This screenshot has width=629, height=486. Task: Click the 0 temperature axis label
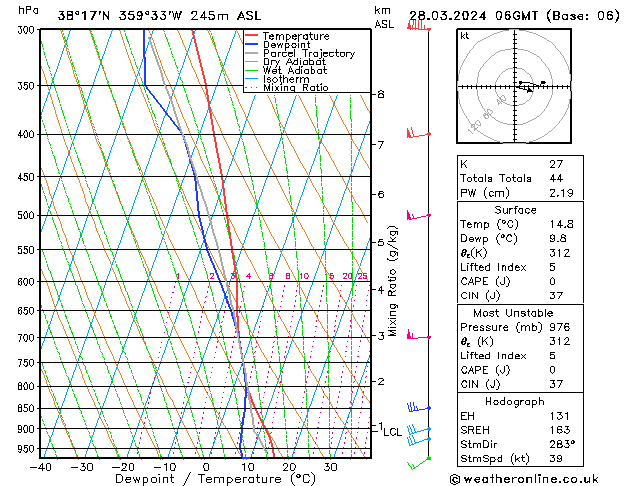coord(206,467)
